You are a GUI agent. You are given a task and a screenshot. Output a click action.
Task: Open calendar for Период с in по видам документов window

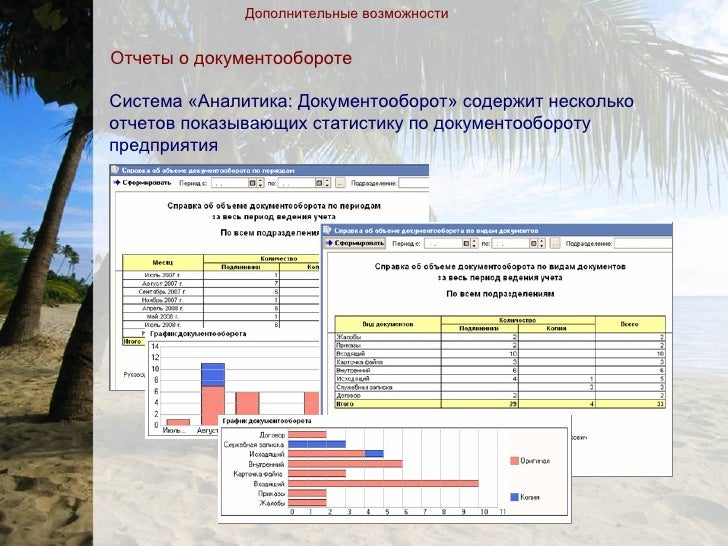click(x=466, y=243)
